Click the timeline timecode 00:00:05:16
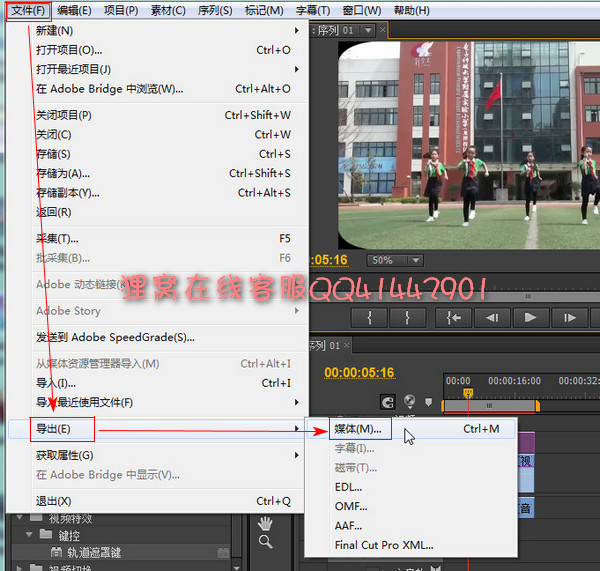Screen dimensions: 600x571 pyautogui.click(x=359, y=372)
